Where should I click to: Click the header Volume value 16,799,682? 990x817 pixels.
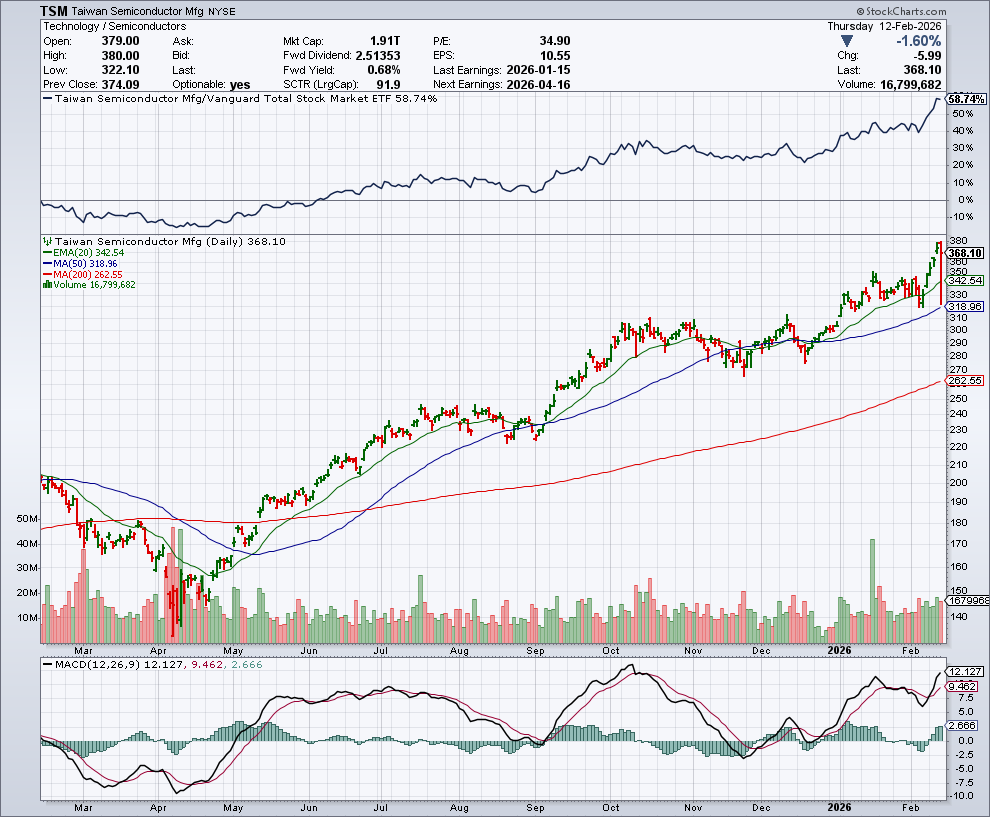click(x=910, y=85)
